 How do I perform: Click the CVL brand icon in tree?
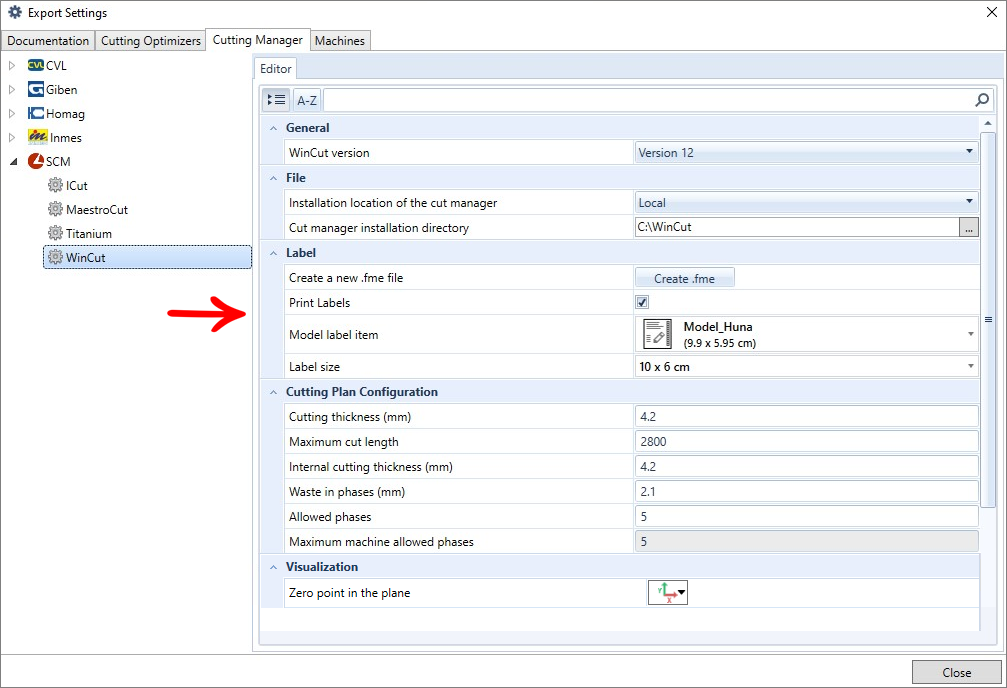pos(36,66)
